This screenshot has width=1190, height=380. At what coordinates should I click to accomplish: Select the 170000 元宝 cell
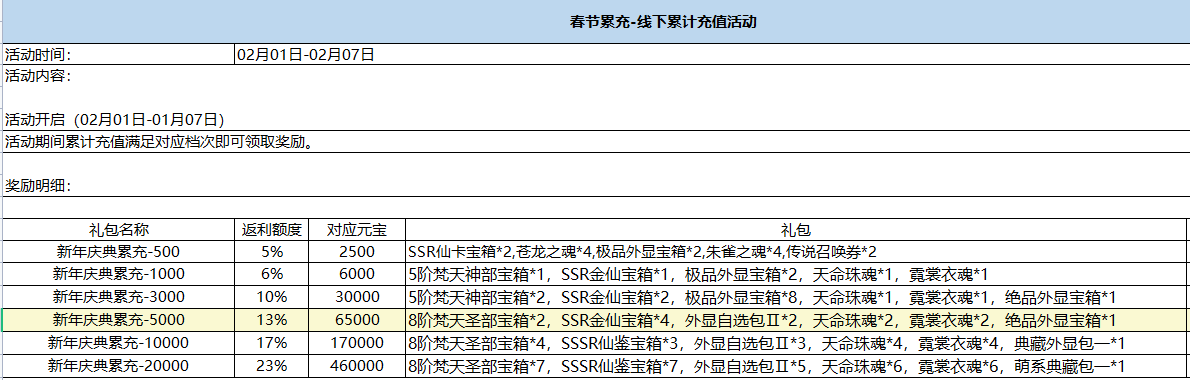tap(357, 342)
